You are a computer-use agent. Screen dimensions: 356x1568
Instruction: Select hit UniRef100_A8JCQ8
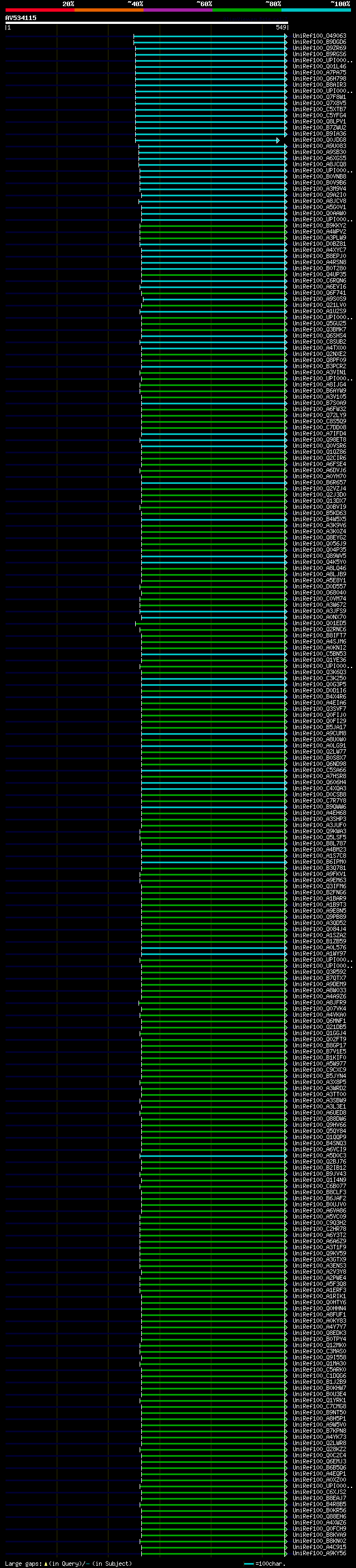pos(319,164)
